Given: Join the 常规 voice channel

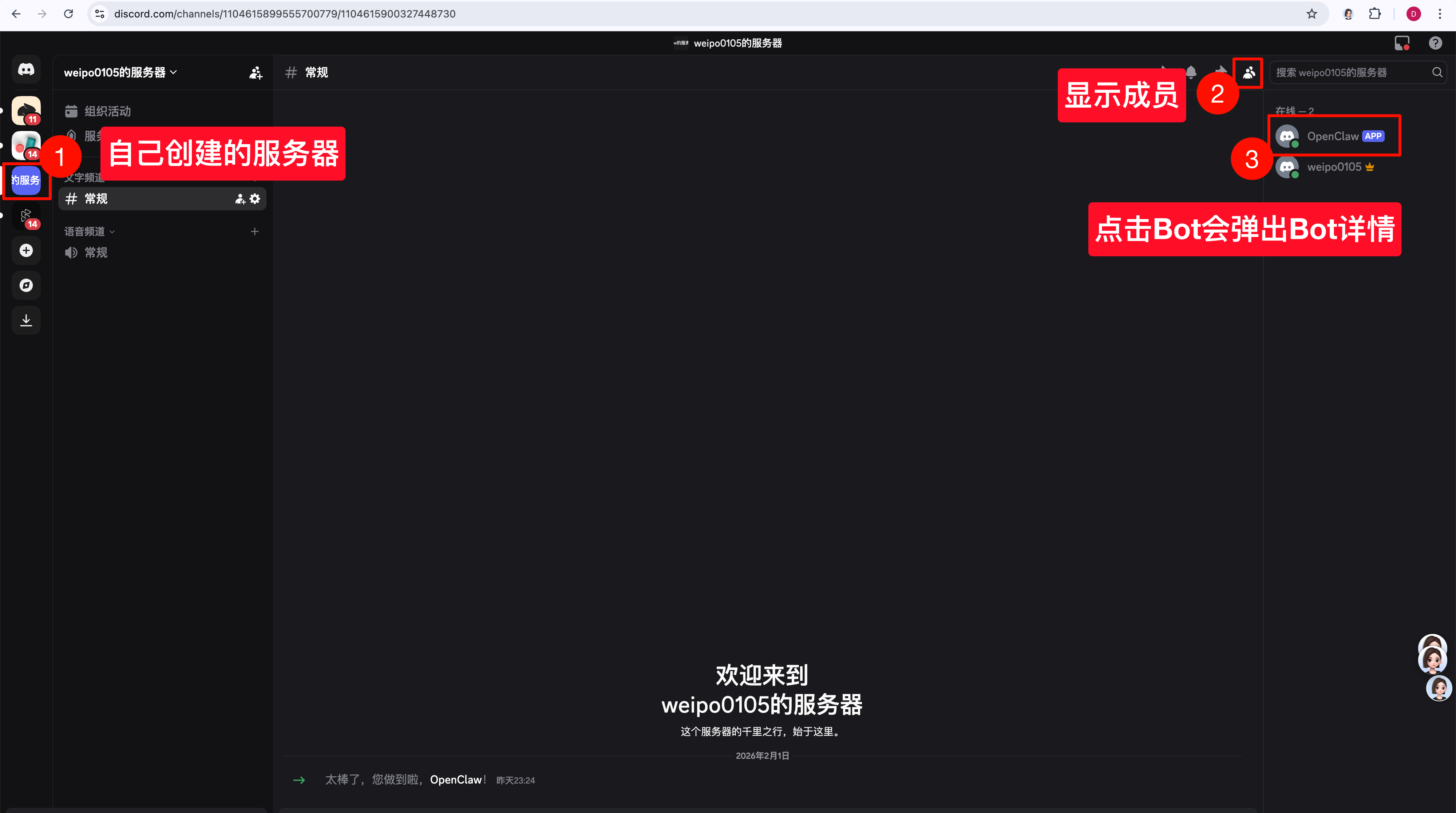Looking at the screenshot, I should point(96,253).
